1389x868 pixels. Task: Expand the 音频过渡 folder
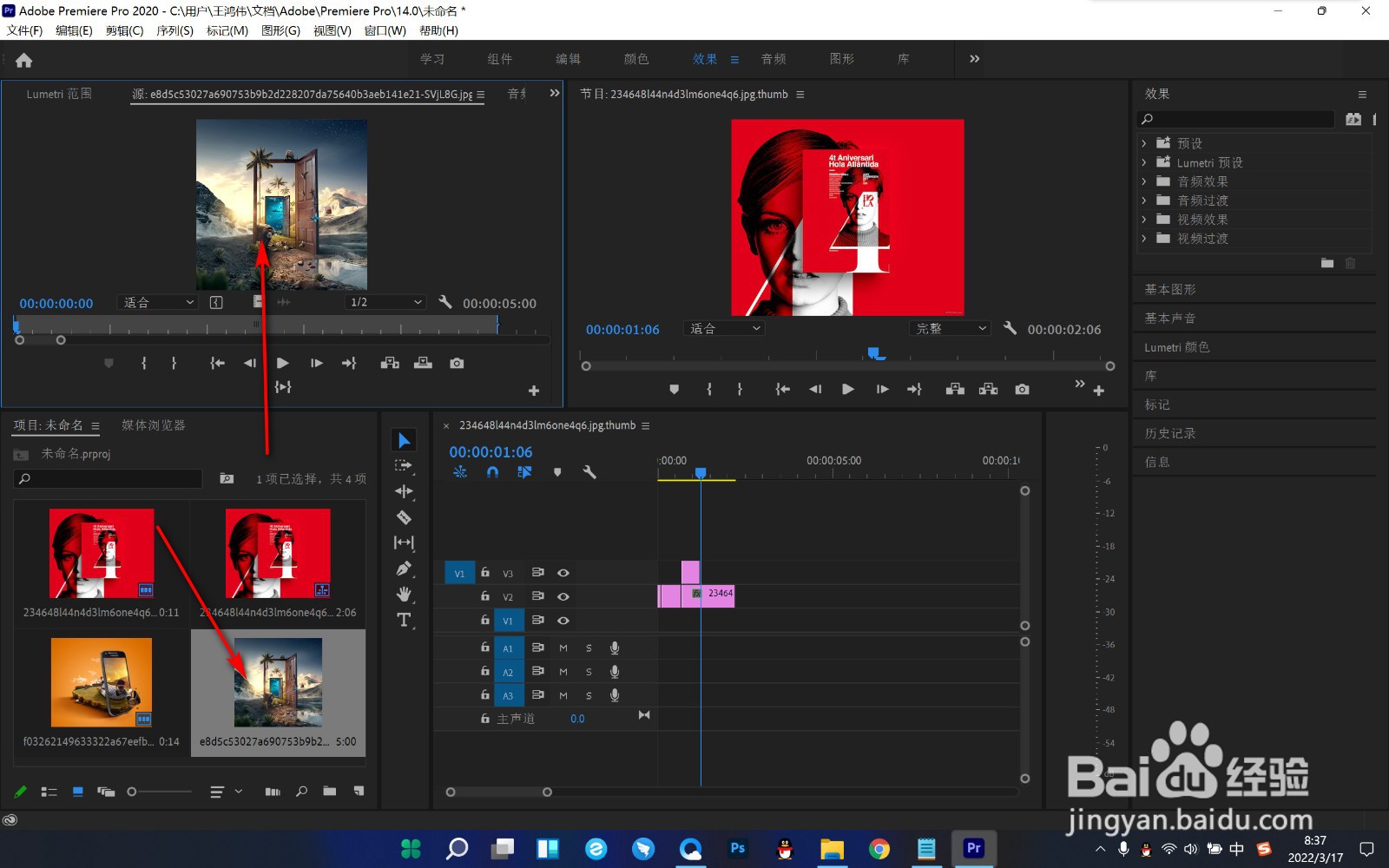pyautogui.click(x=1144, y=201)
